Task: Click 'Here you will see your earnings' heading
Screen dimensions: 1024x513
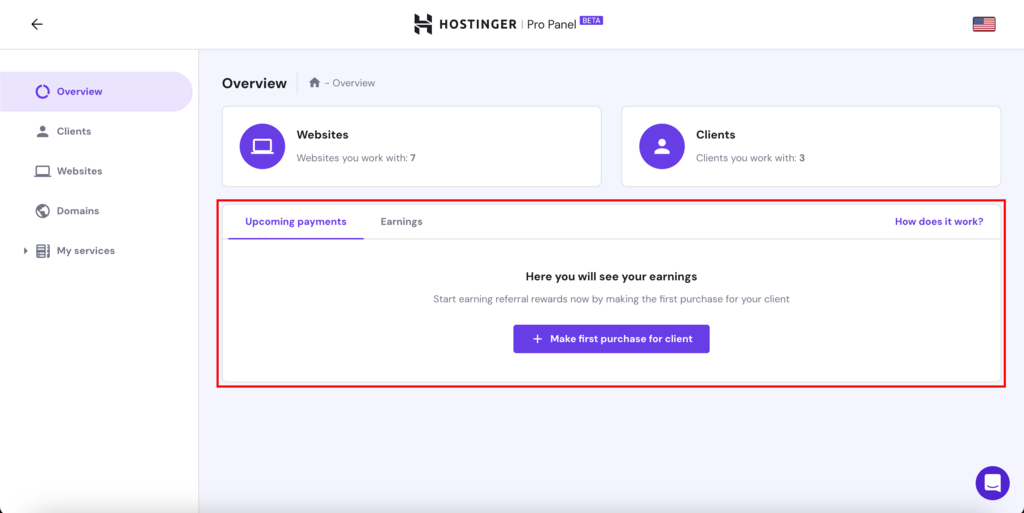Action: pyautogui.click(x=611, y=277)
